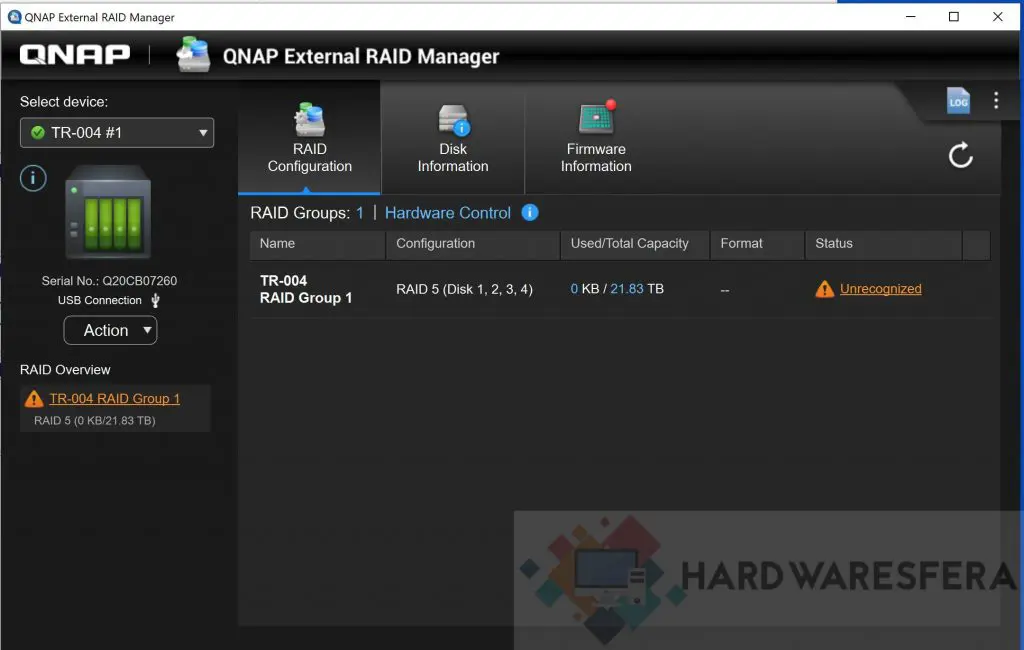Click the RAID 5 (0 KB/21.83 TB) summary text
The width and height of the screenshot is (1024, 650).
pyautogui.click(x=95, y=421)
